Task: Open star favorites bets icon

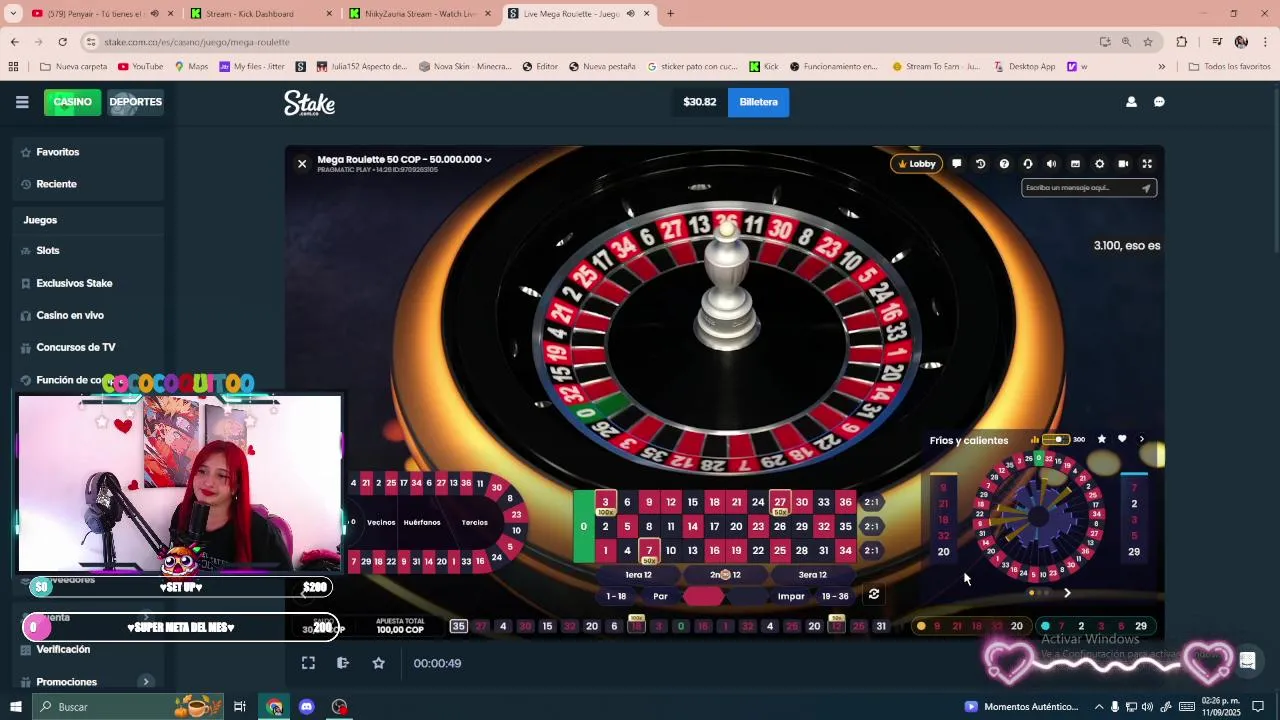Action: coord(1102,439)
